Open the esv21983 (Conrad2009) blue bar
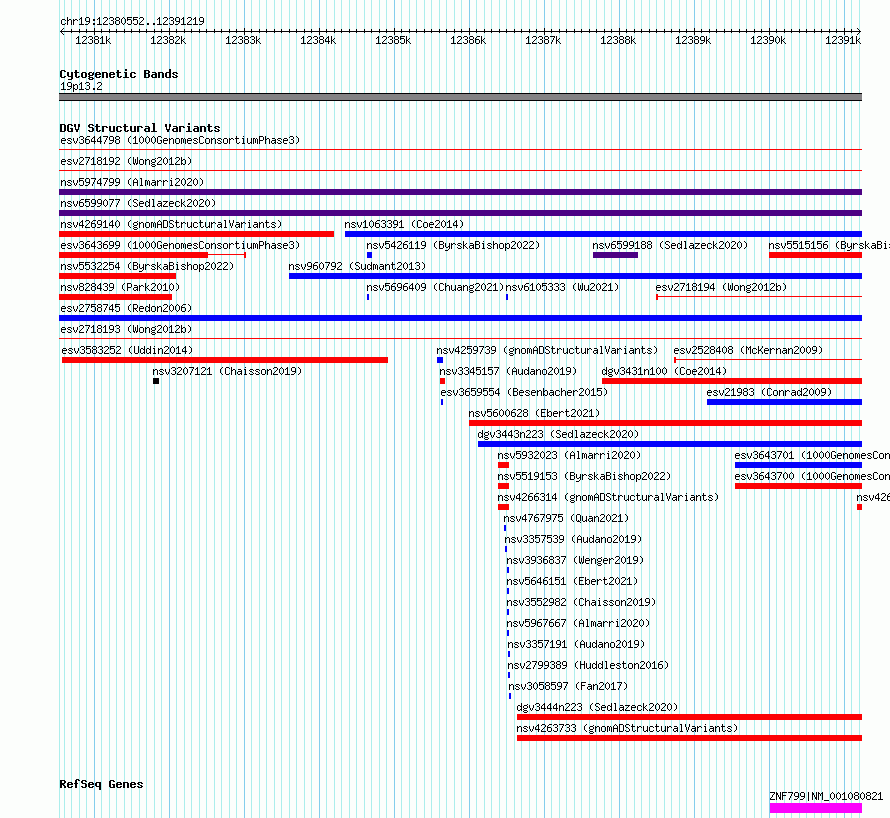 tap(784, 402)
